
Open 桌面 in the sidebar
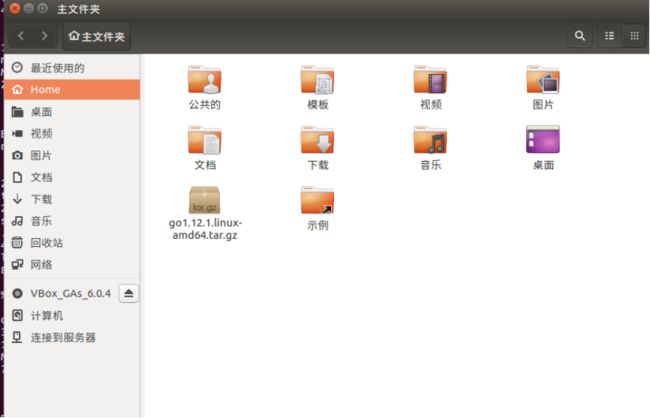pyautogui.click(x=72, y=112)
